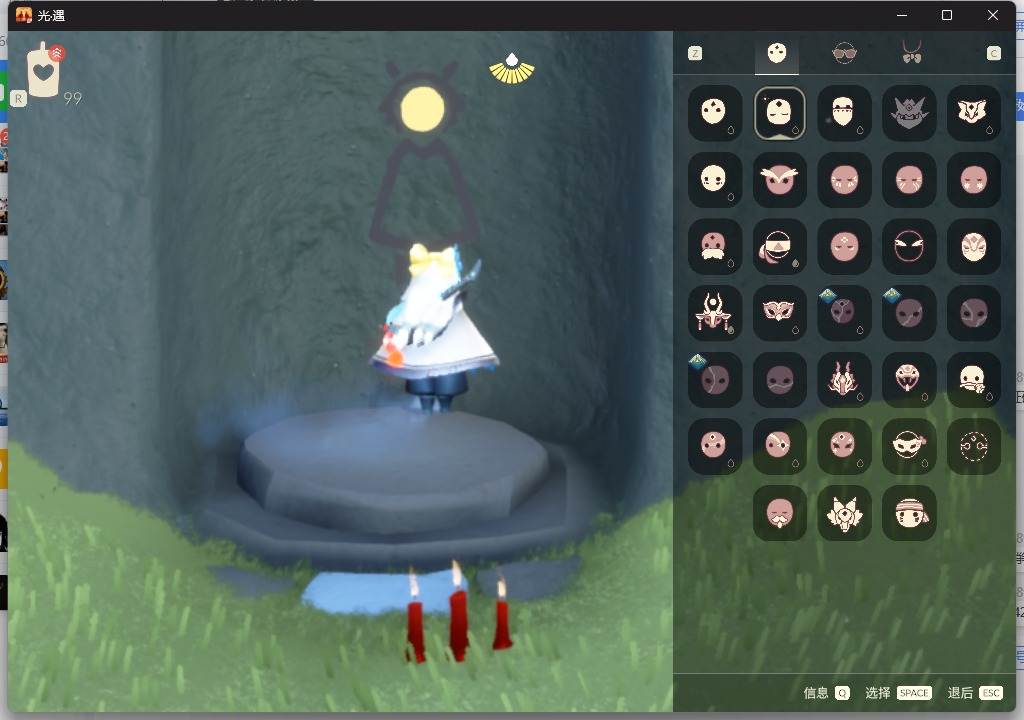Switch to the glasses accessory tab

(844, 54)
